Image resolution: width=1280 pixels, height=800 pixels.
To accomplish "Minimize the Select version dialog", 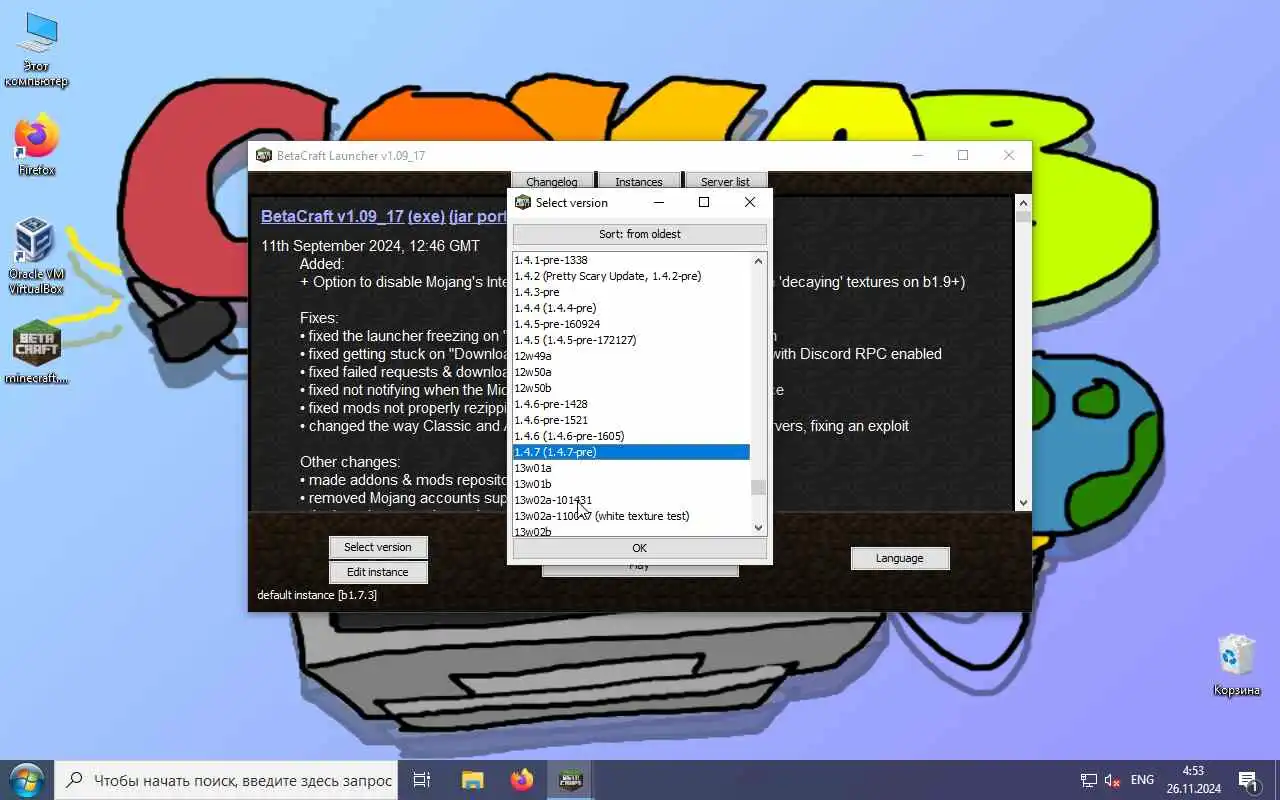I will pyautogui.click(x=659, y=202).
